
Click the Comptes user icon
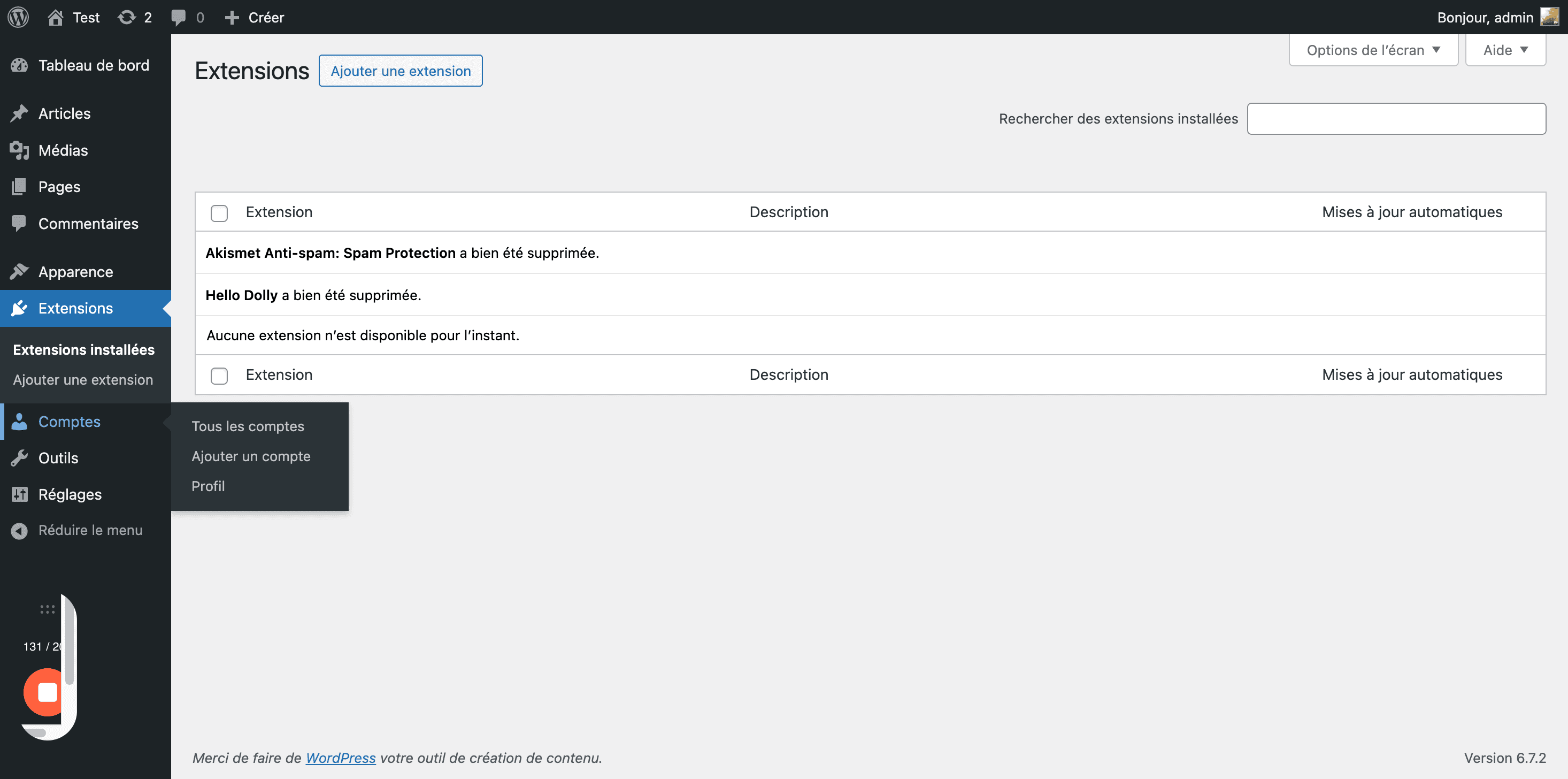point(19,422)
